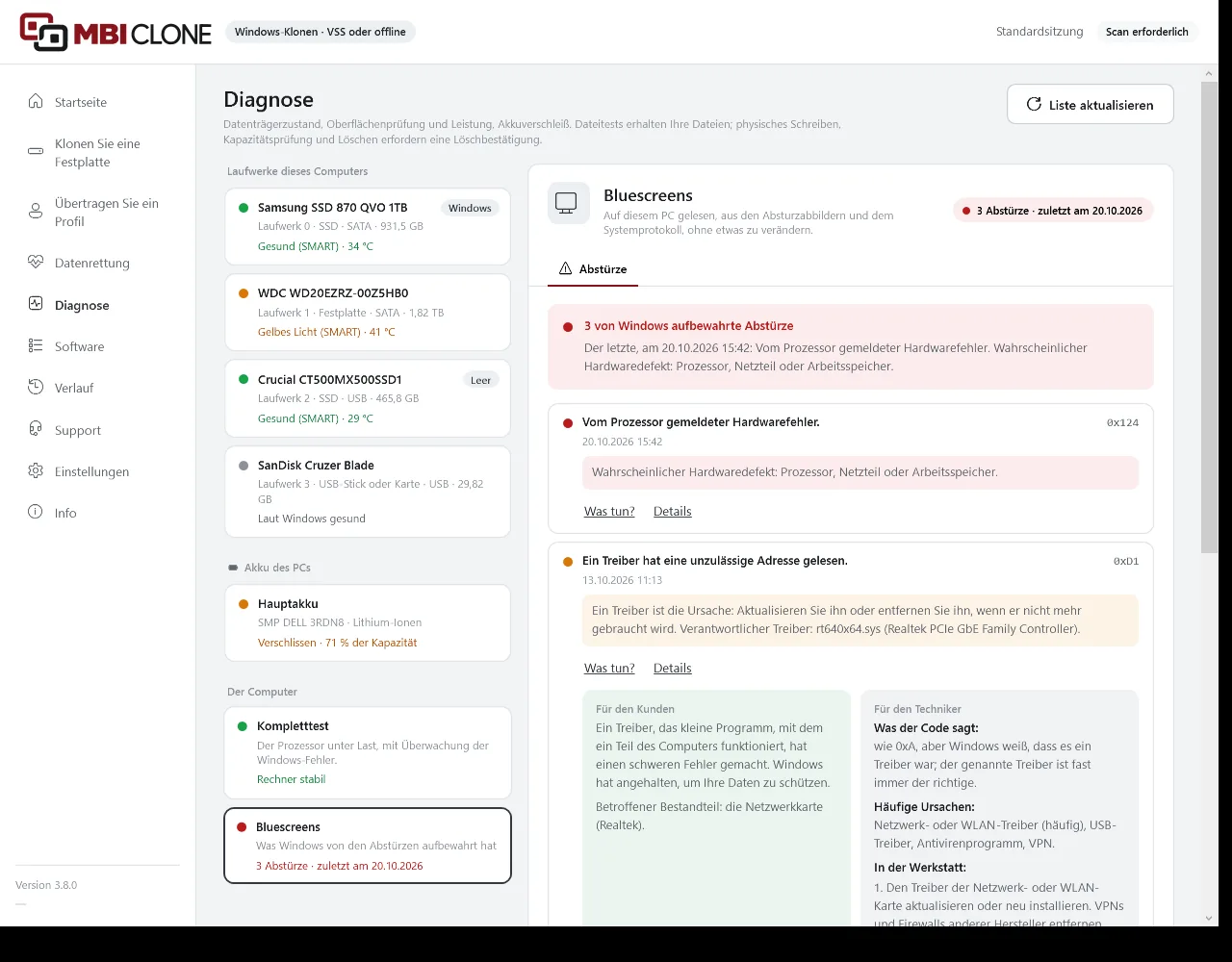Click the vertical scrollbar on the right

point(1209,317)
